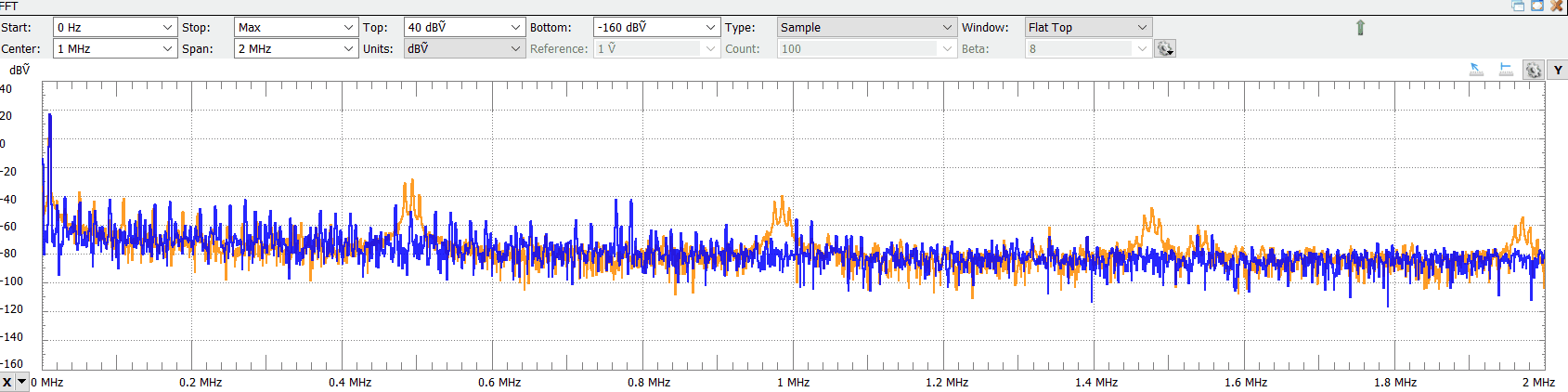Open the X axis dropdown arrow
The width and height of the screenshot is (1568, 392).
click(x=22, y=382)
